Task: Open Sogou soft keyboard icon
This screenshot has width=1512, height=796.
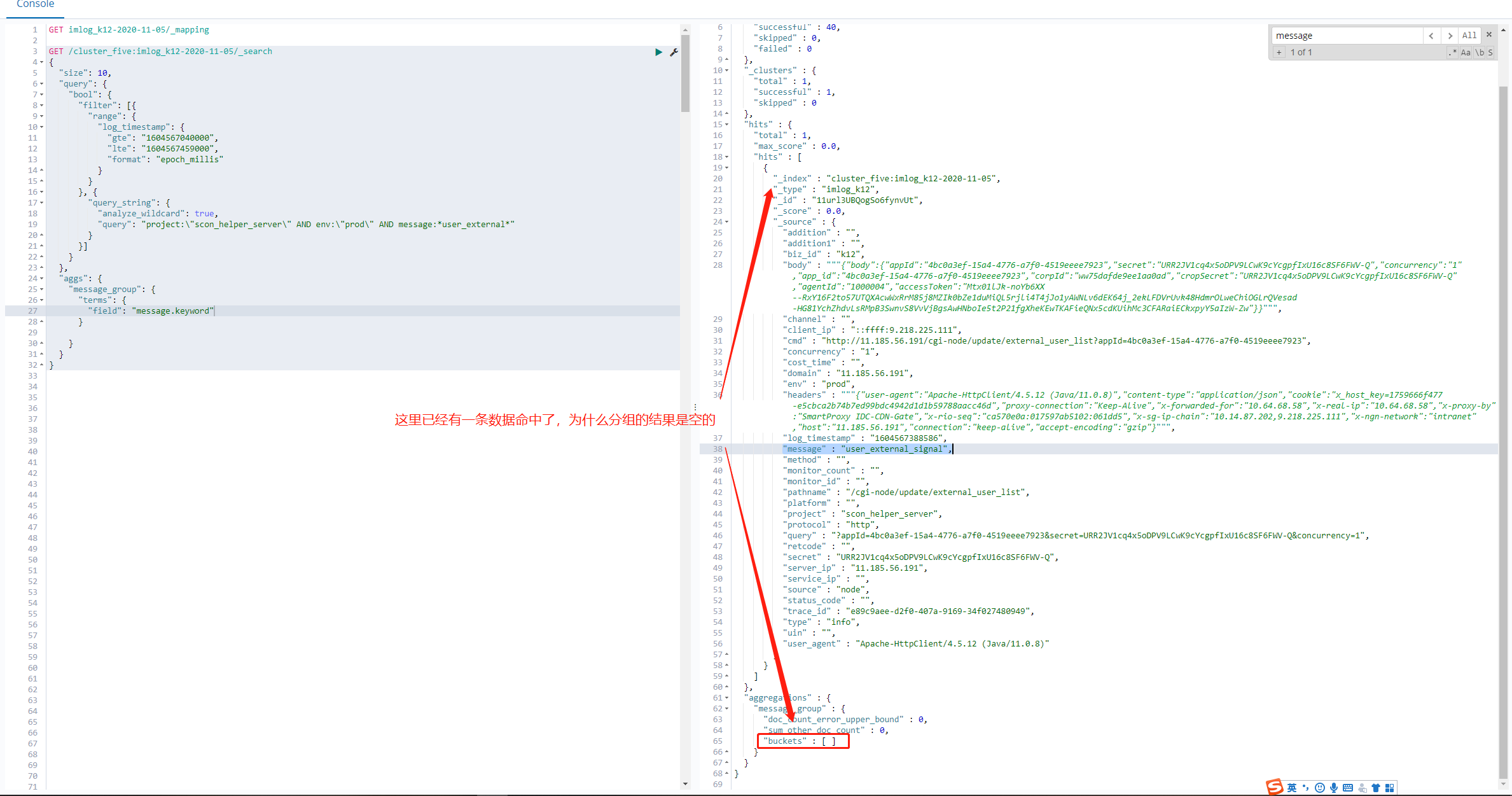Action: [x=1348, y=788]
